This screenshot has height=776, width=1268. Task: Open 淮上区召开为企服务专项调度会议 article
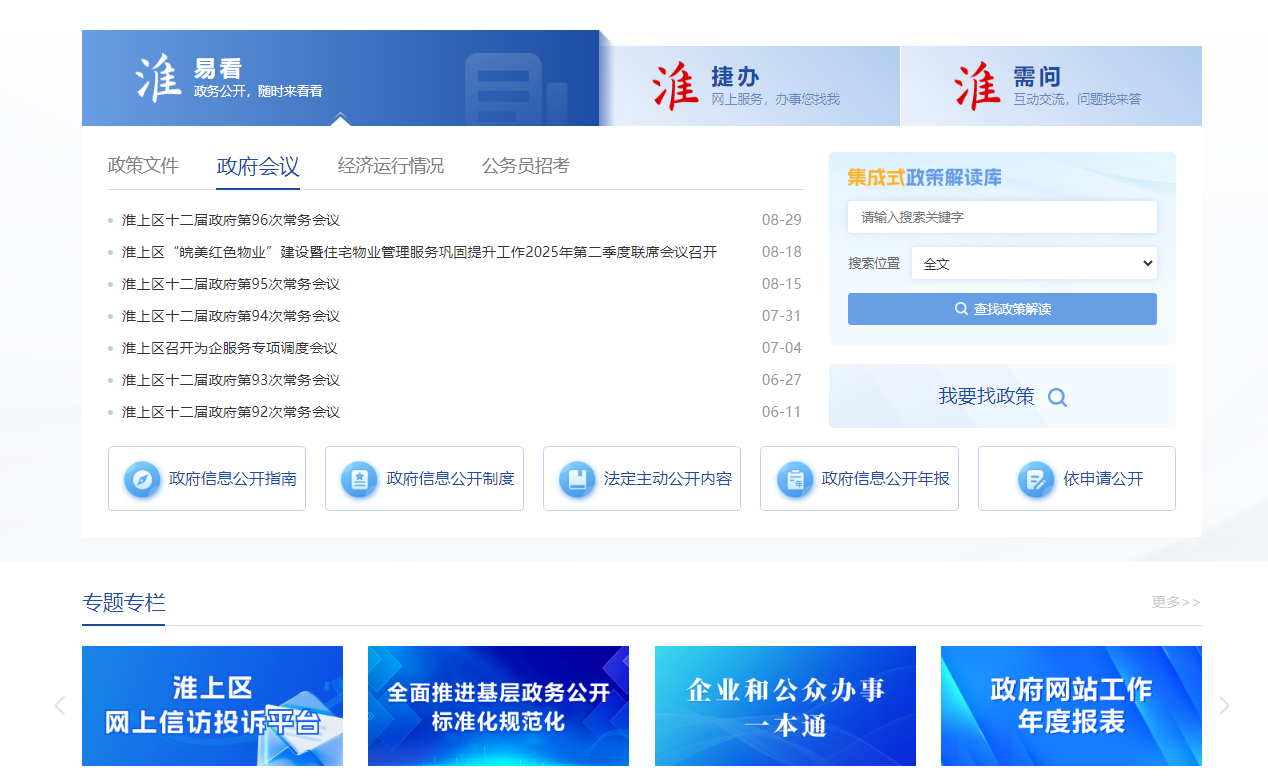coord(229,348)
